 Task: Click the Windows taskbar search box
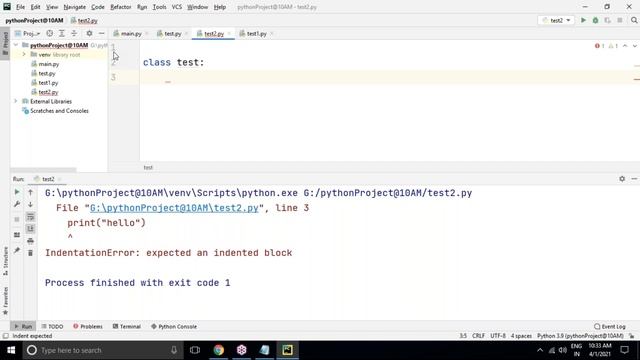pyautogui.click(x=102, y=350)
